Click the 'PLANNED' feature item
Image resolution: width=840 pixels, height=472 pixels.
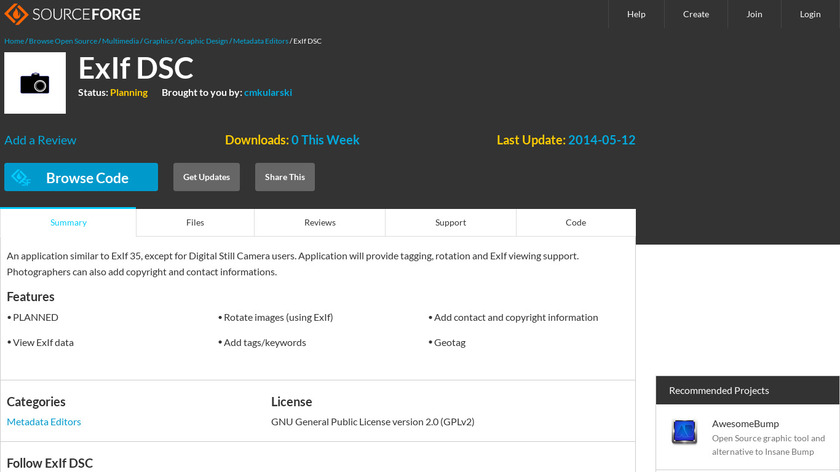33,318
